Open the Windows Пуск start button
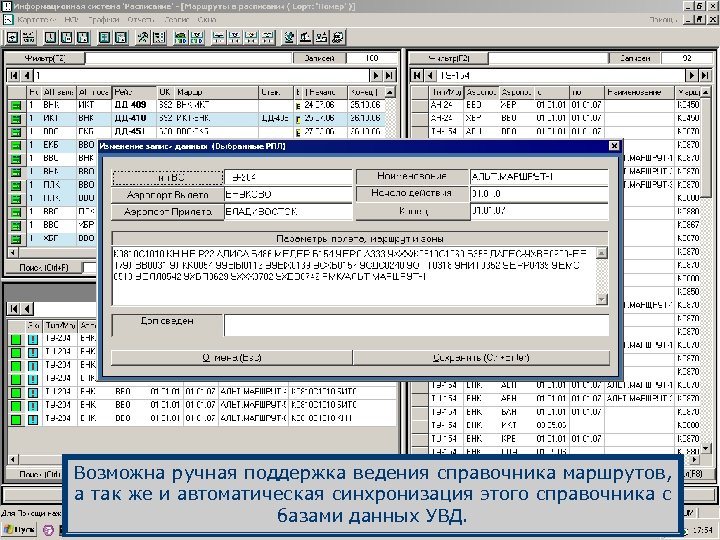 [19, 530]
